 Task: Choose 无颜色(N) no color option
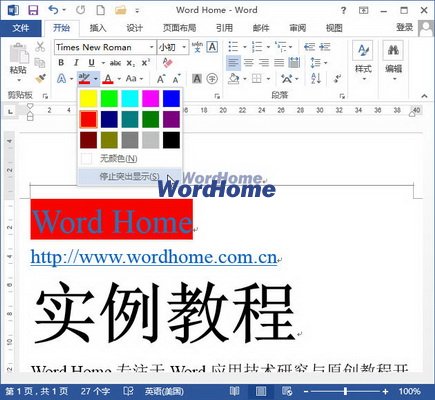click(x=130, y=158)
